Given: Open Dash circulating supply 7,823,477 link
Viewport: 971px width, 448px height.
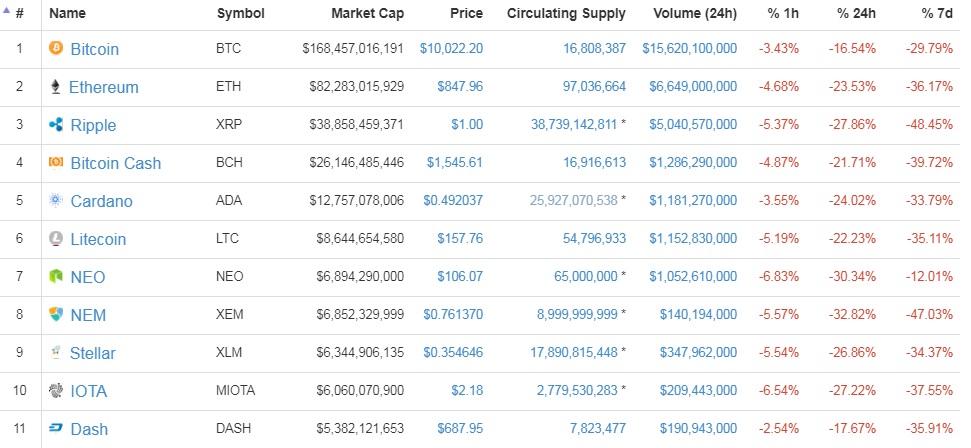Looking at the screenshot, I should click(594, 429).
